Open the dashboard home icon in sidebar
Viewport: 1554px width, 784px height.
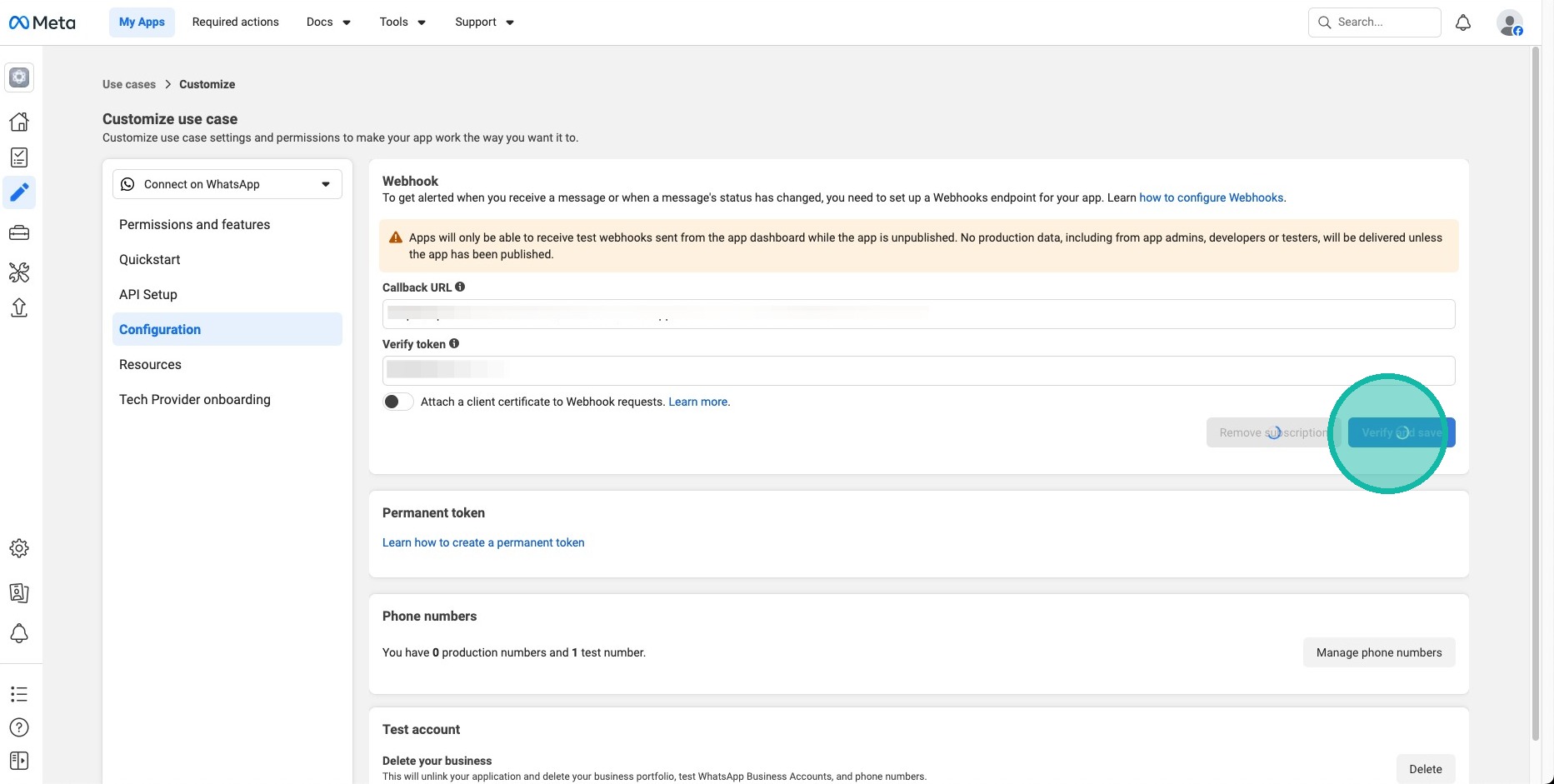(19, 122)
